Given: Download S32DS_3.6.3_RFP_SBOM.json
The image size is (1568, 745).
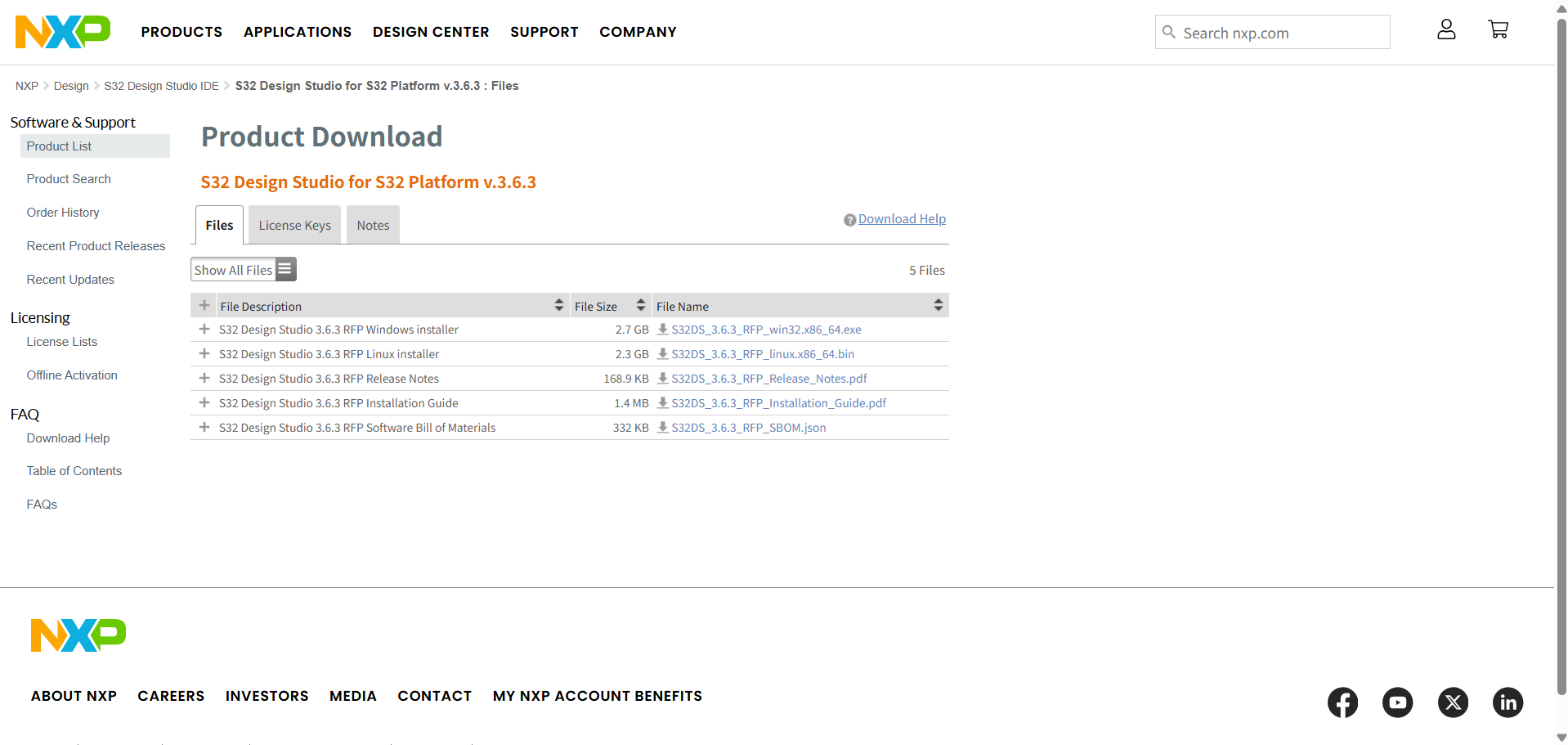Looking at the screenshot, I should click(749, 428).
